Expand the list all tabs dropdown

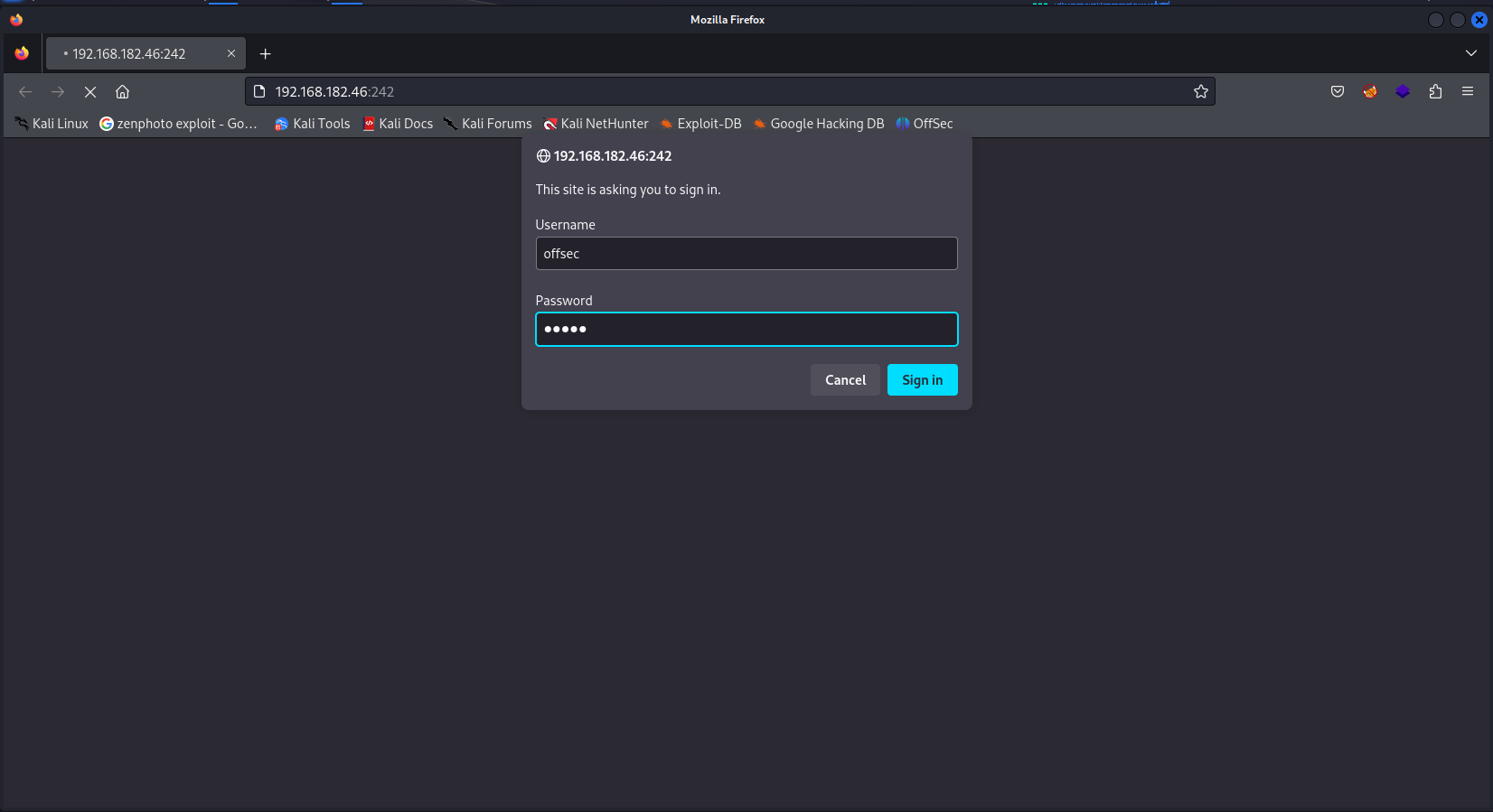click(x=1470, y=54)
